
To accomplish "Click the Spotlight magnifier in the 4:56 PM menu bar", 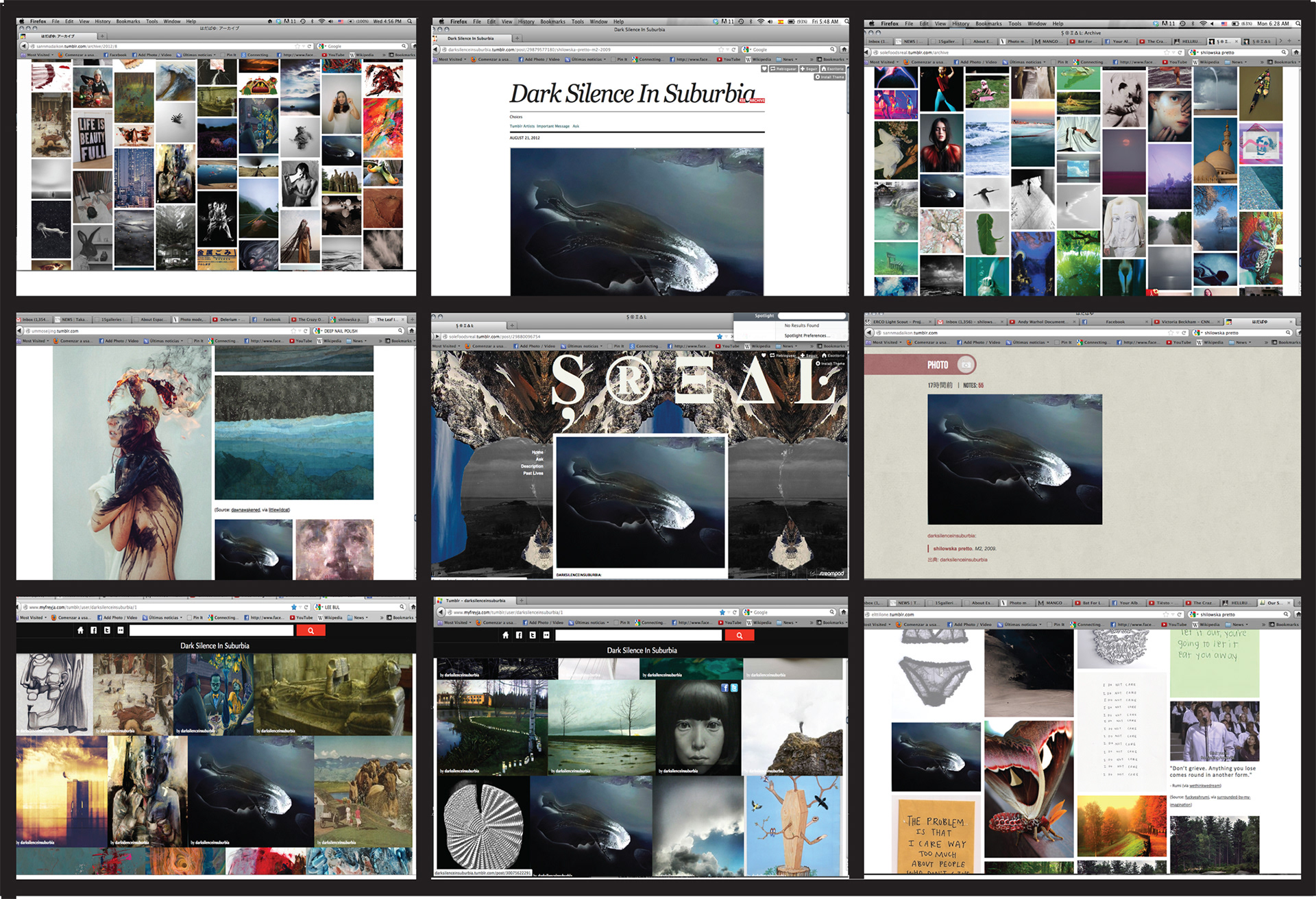I will coord(410,21).
